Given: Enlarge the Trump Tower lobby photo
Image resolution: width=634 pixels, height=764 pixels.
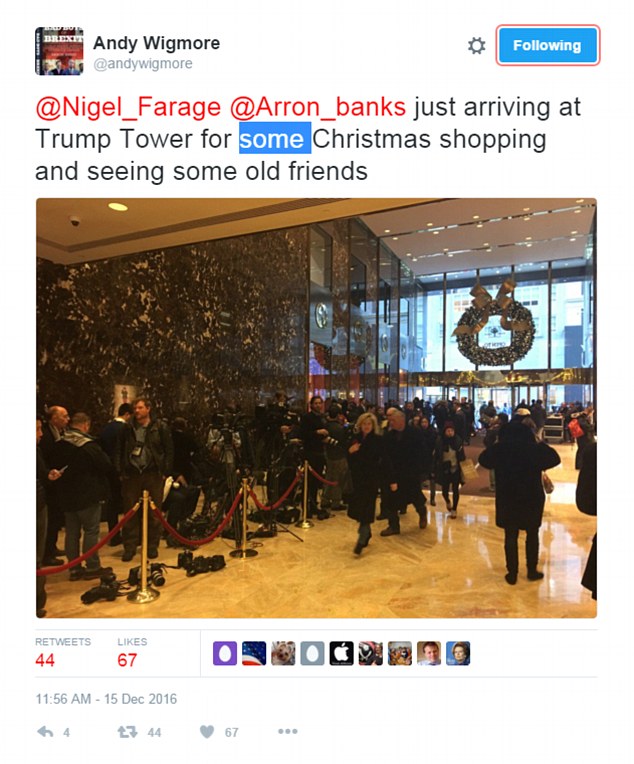Looking at the screenshot, I should tap(316, 408).
